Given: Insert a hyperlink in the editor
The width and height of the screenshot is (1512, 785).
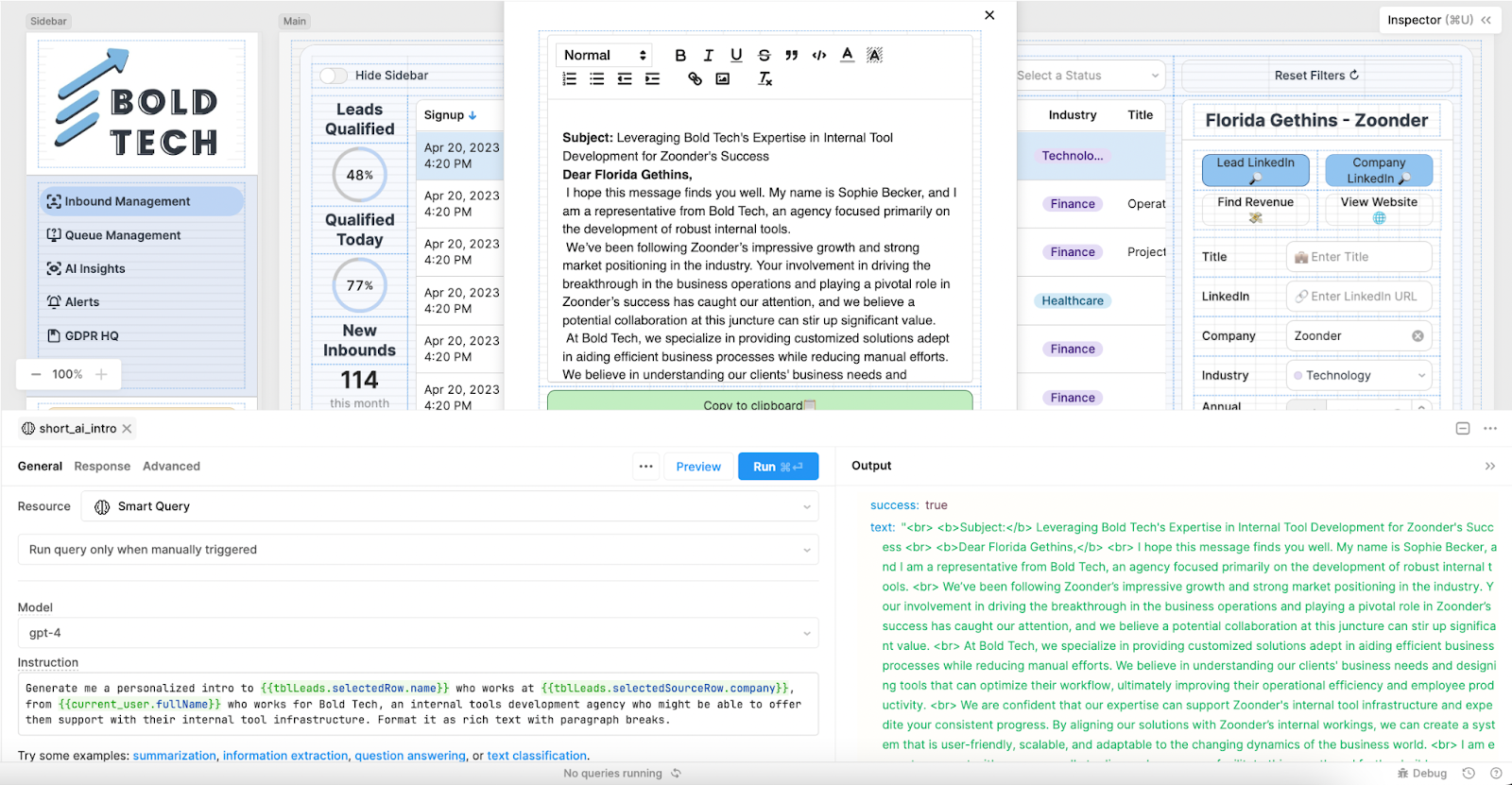Looking at the screenshot, I should (x=695, y=79).
